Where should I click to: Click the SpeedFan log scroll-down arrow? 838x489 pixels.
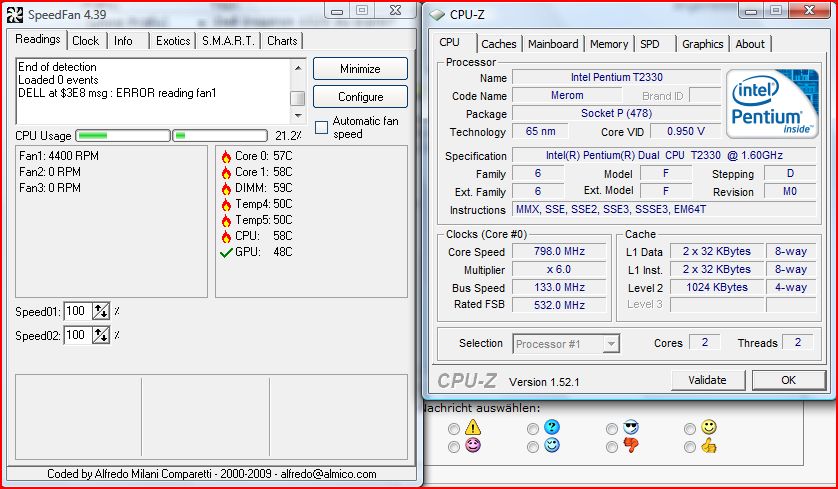click(298, 115)
